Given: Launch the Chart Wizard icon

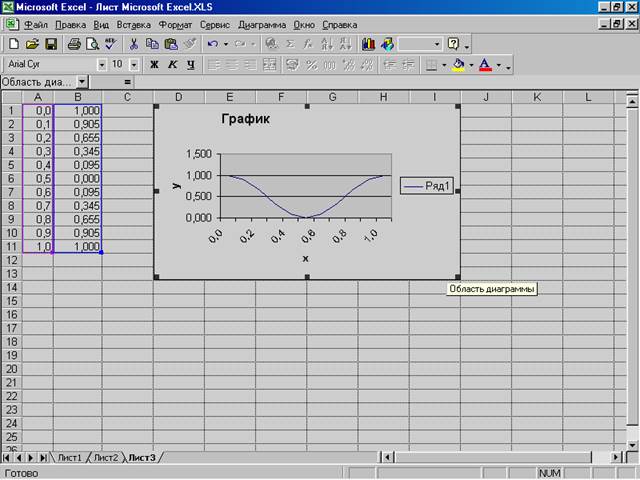Looking at the screenshot, I should (x=368, y=44).
